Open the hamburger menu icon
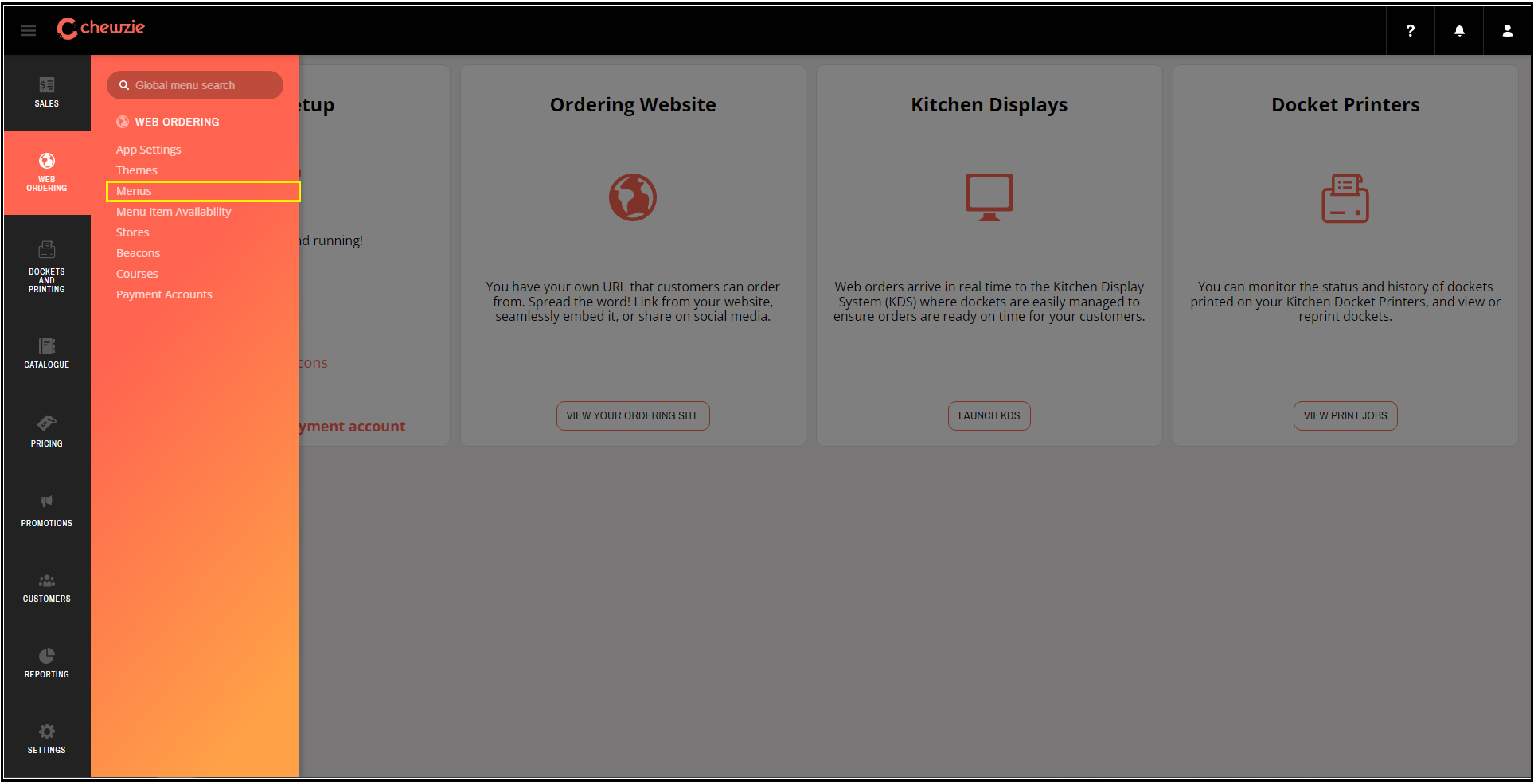 click(29, 30)
